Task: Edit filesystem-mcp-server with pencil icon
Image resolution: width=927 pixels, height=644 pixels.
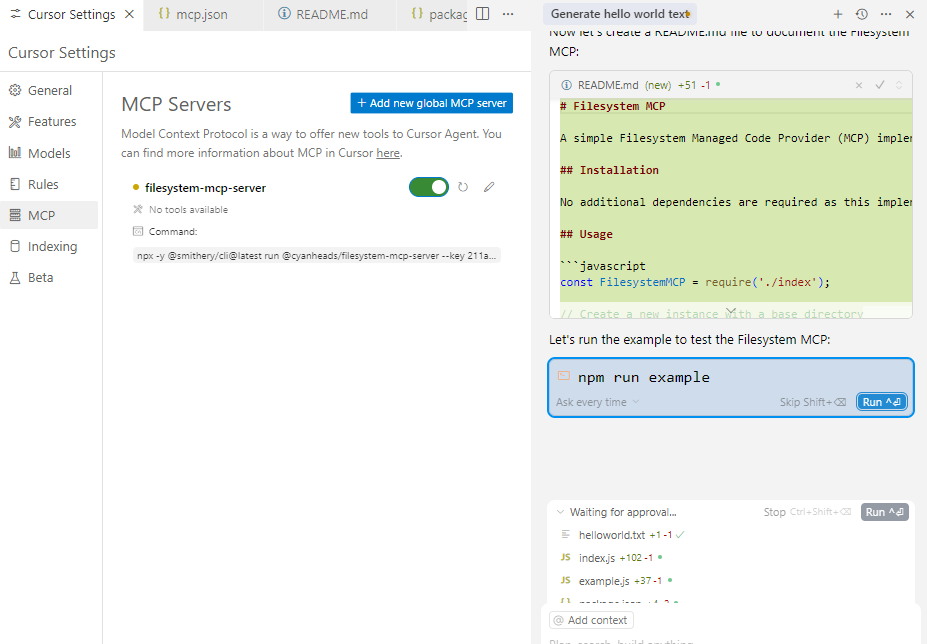Action: [489, 187]
